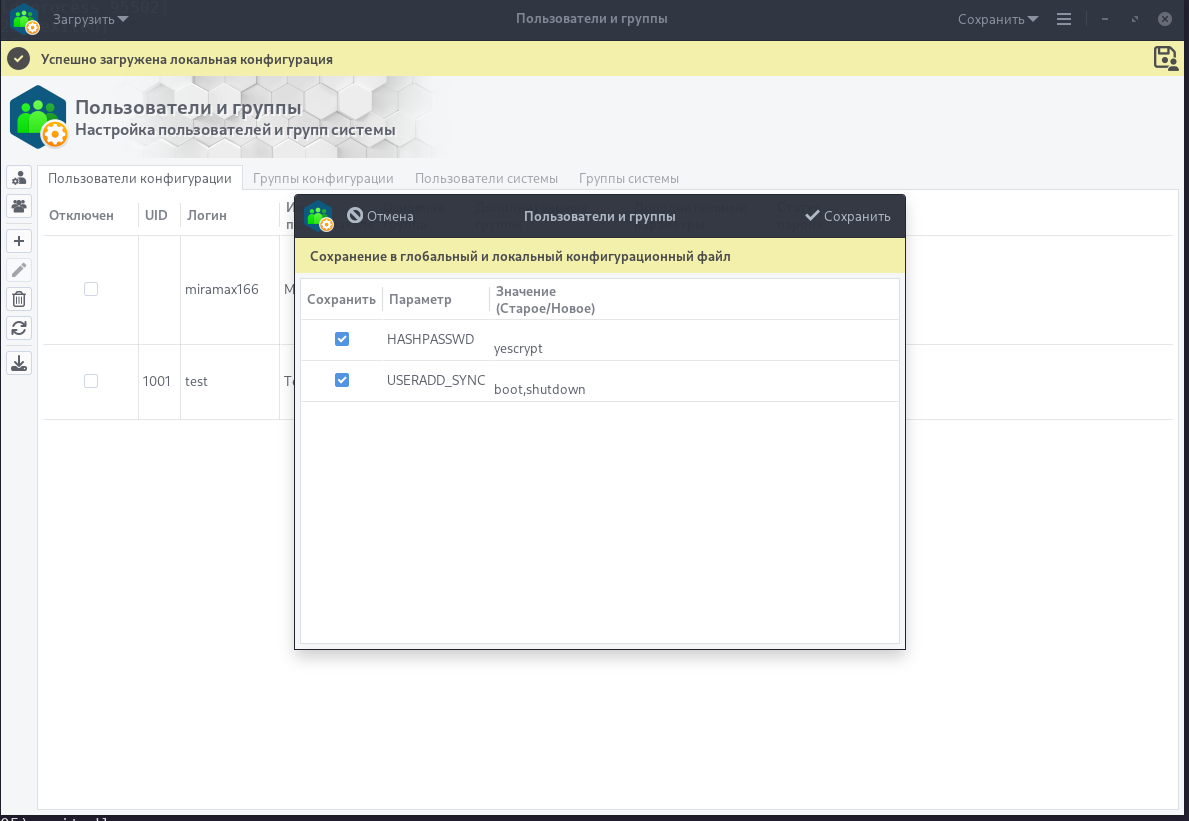Open the Пользователи системы tab

[486, 178]
